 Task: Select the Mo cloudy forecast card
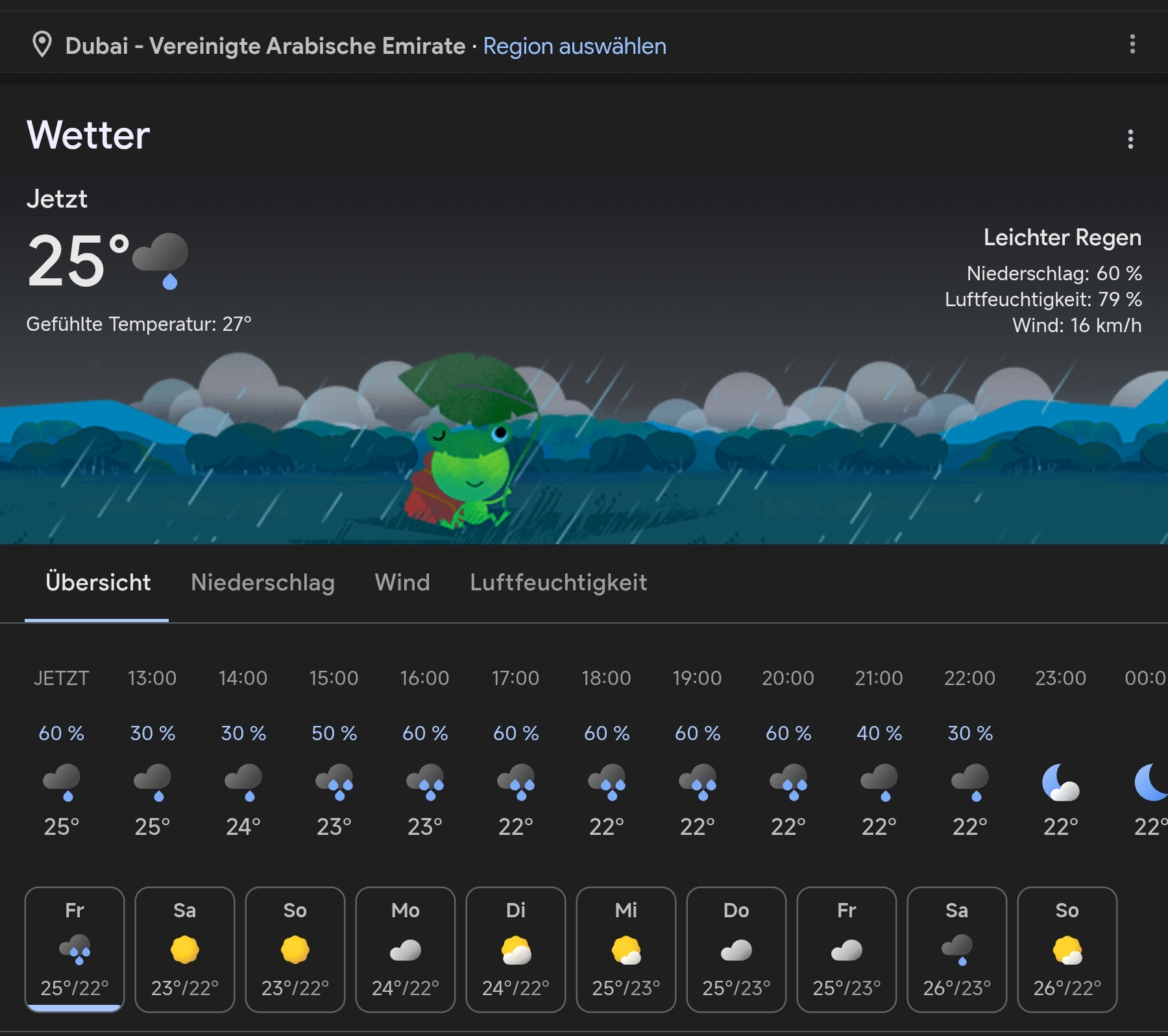pyautogui.click(x=406, y=949)
